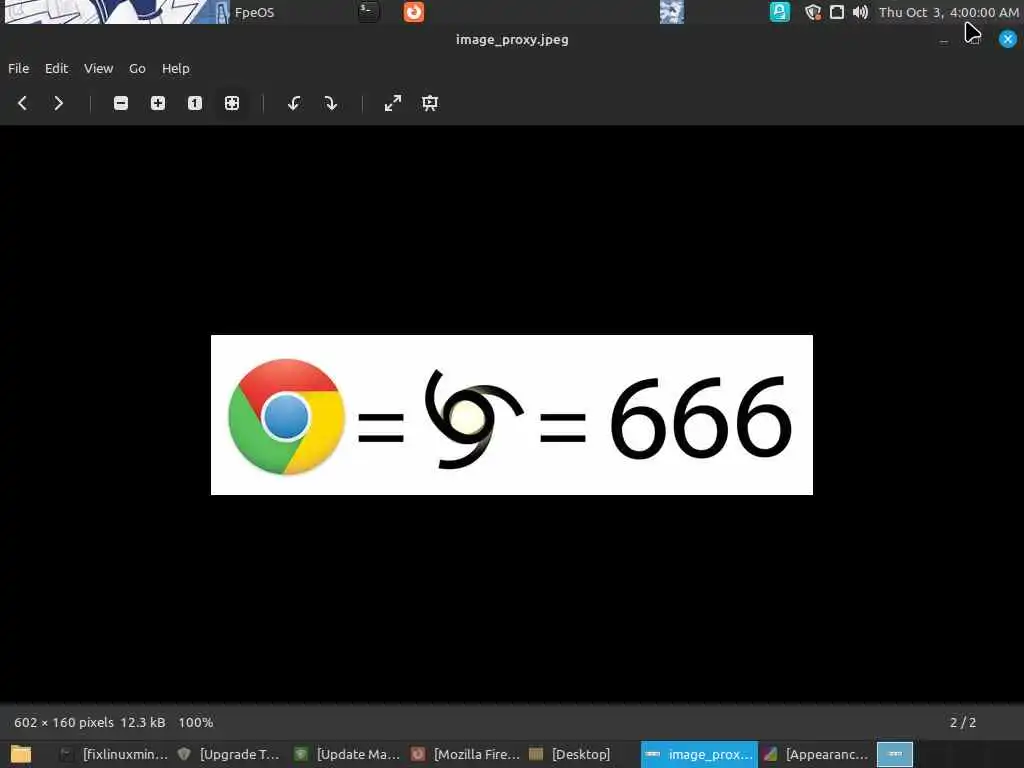Switch to the Update Ma... taskbar window
Screen dimensions: 1024x768
(347, 754)
